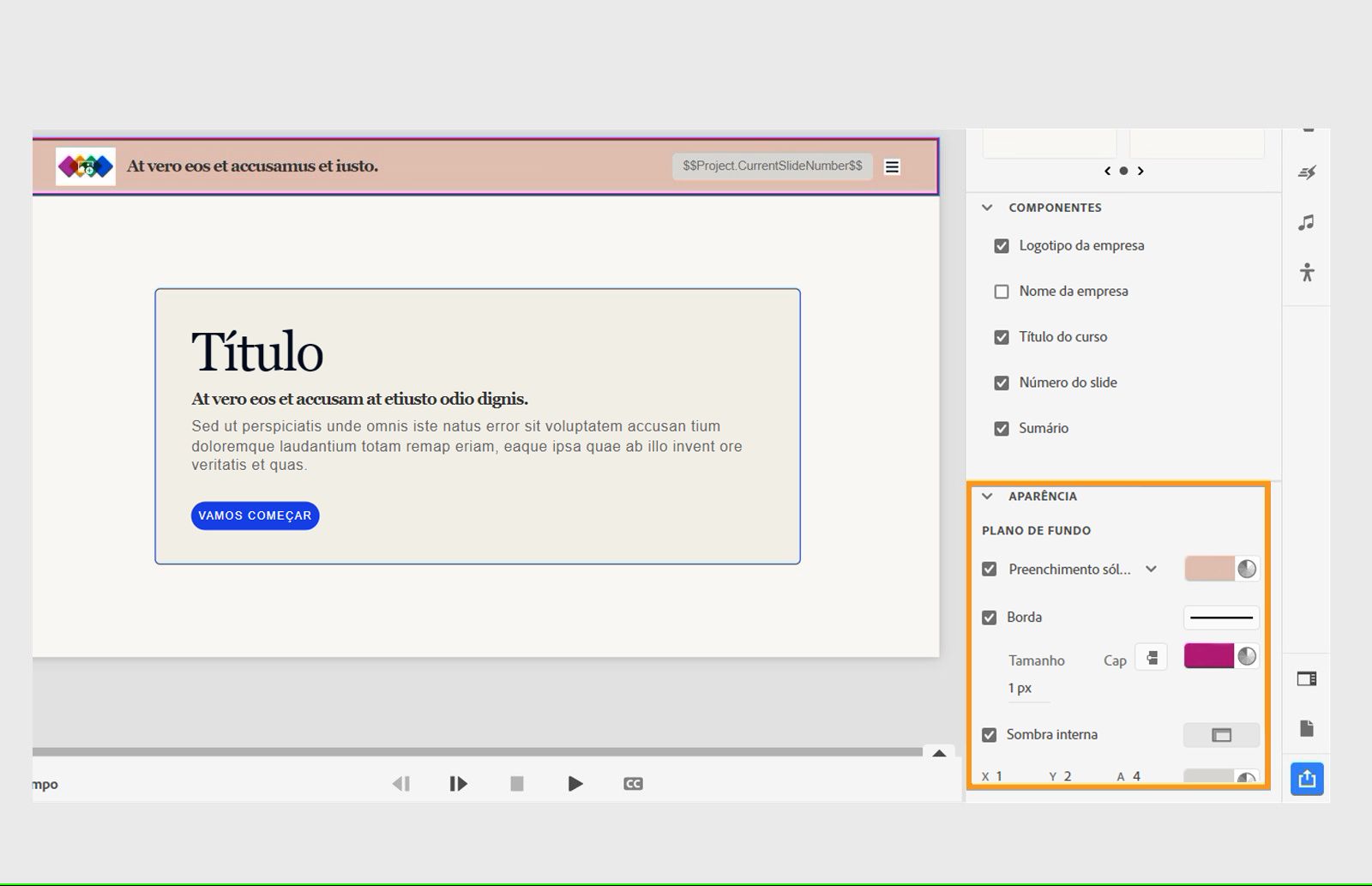The image size is (1372, 886).
Task: Open the animations panel icon
Action: coord(1307,172)
